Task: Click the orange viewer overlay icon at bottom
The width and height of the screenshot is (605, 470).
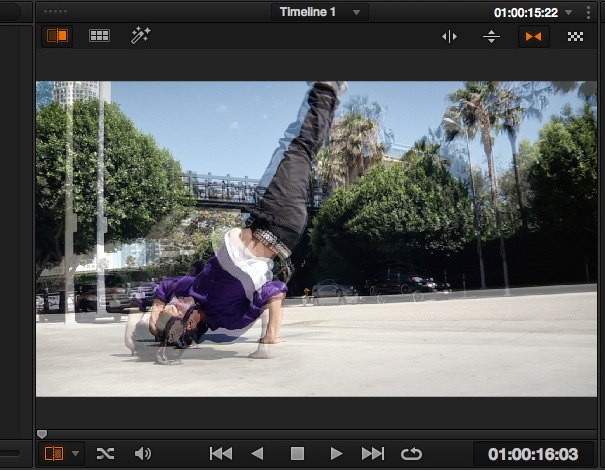Action: point(54,454)
